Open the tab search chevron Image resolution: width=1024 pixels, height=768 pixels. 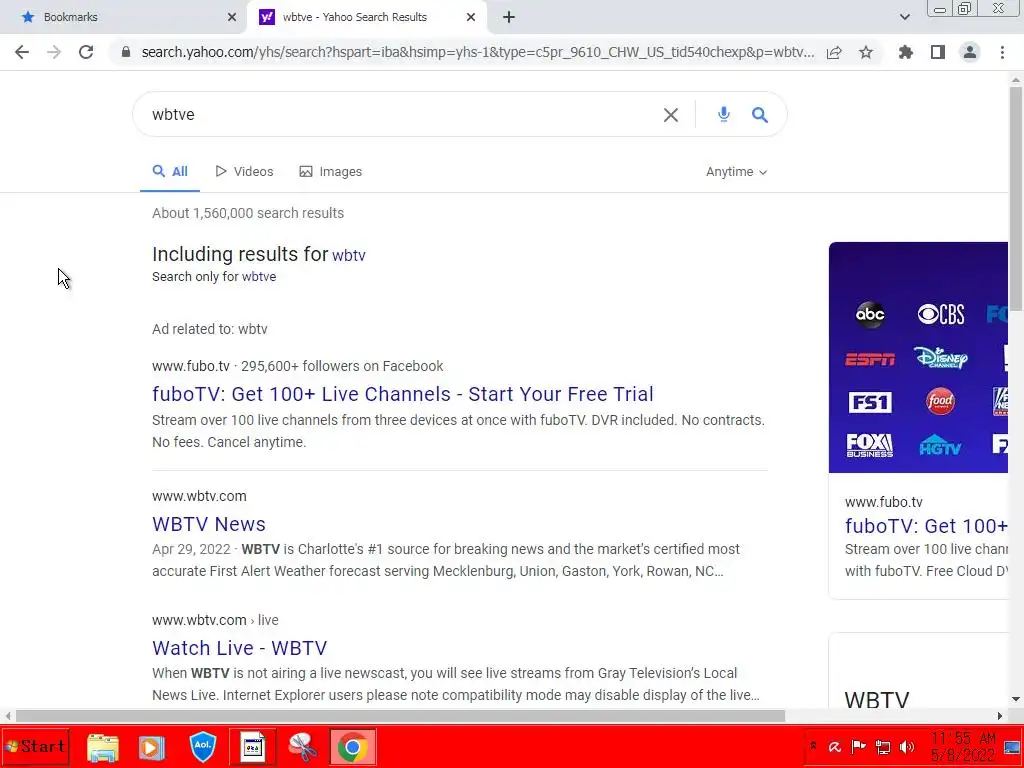(x=904, y=17)
